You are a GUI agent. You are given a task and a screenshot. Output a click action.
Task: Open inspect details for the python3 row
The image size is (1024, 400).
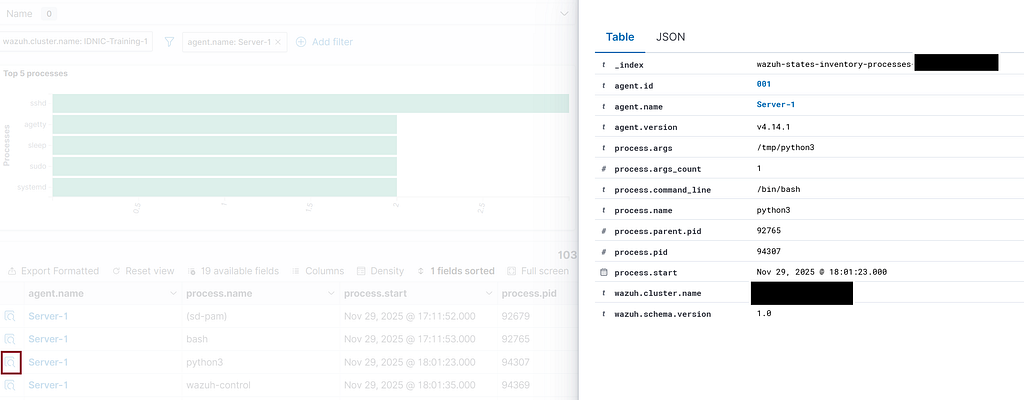coord(10,362)
